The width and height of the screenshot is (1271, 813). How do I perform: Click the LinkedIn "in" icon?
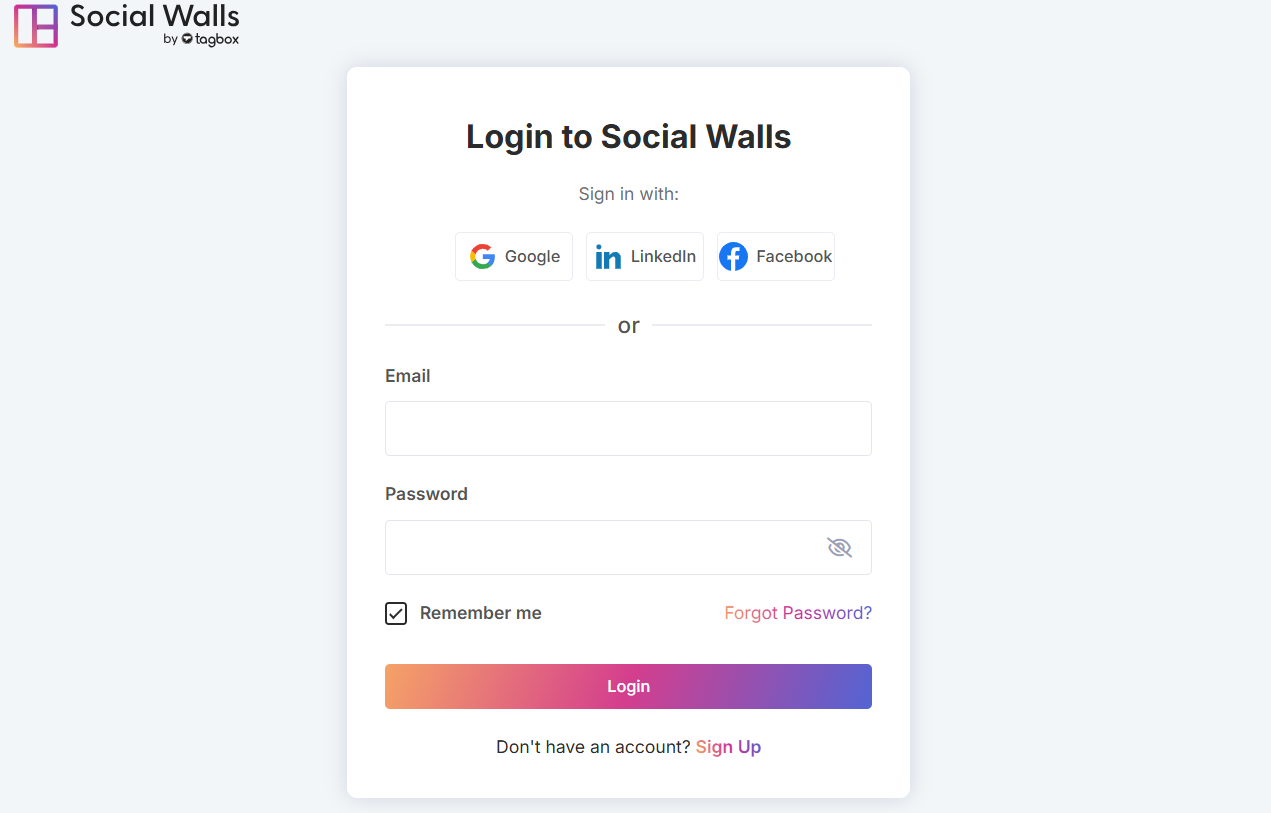pyautogui.click(x=608, y=257)
